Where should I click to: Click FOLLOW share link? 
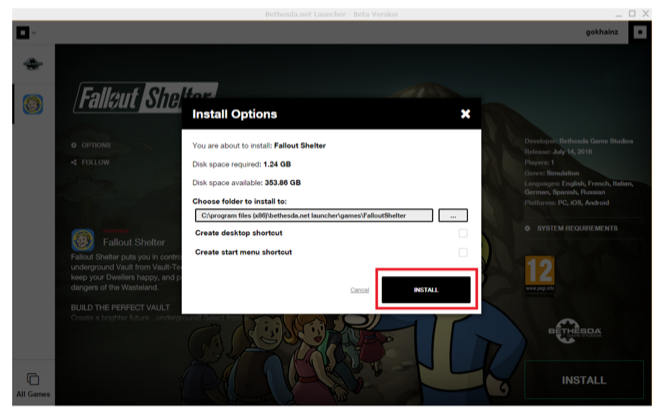pos(90,162)
